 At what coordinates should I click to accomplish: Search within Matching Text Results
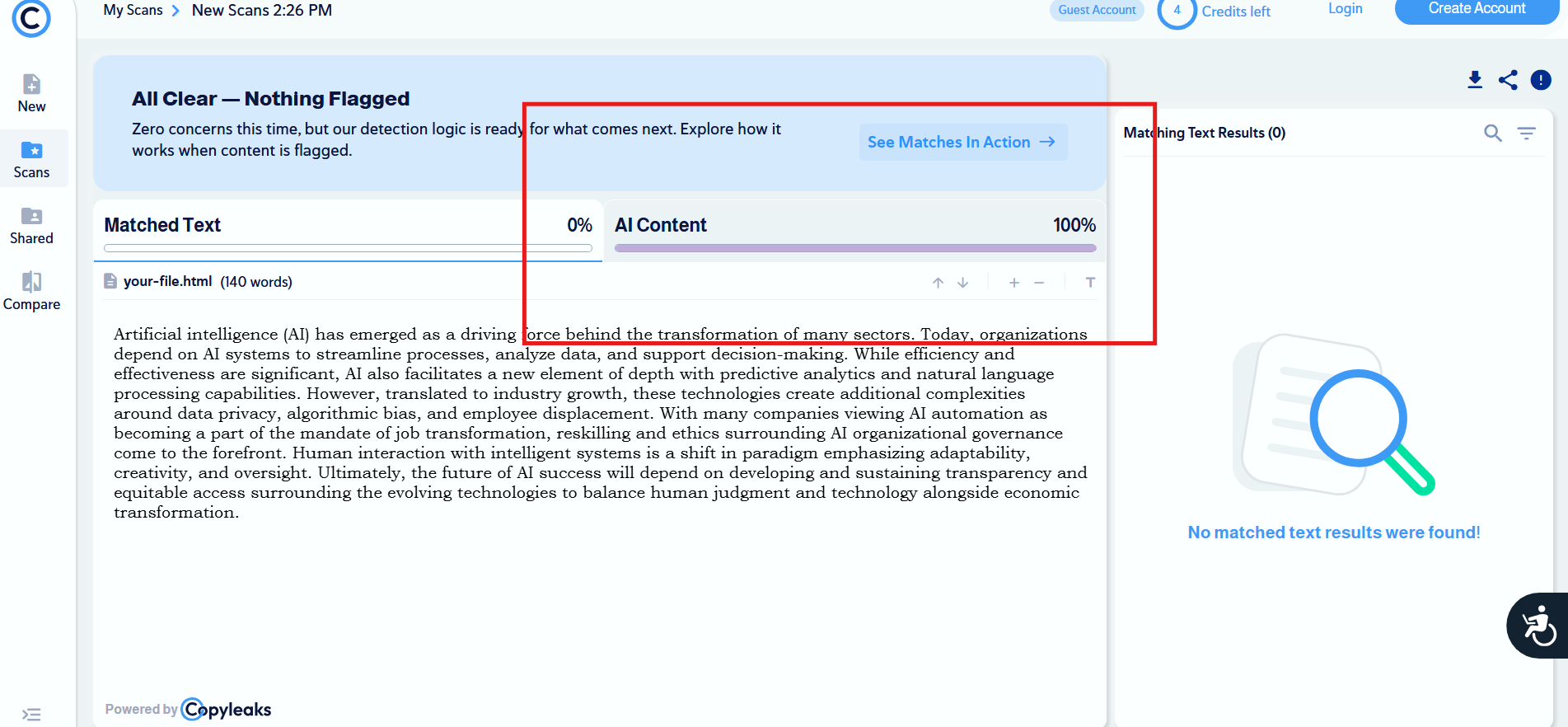click(1492, 133)
